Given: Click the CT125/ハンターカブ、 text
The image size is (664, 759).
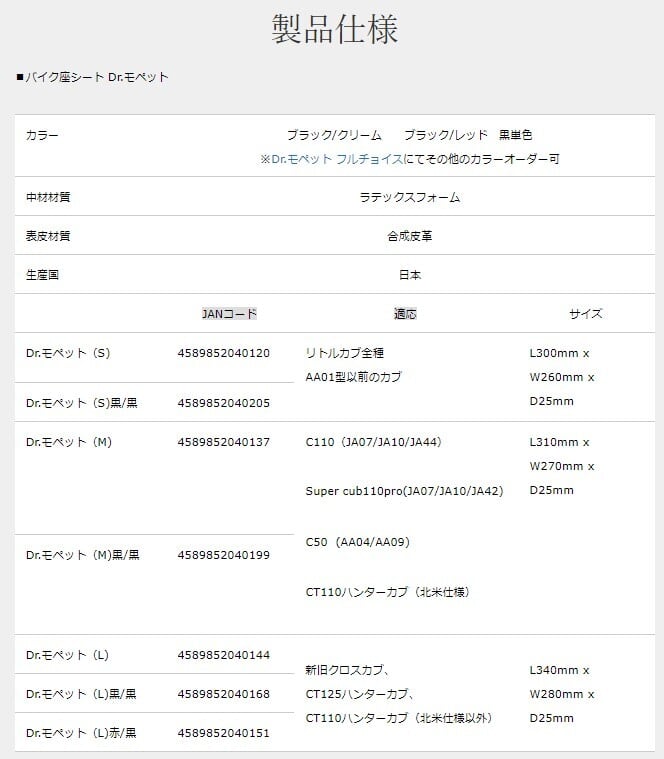Looking at the screenshot, I should [x=360, y=694].
